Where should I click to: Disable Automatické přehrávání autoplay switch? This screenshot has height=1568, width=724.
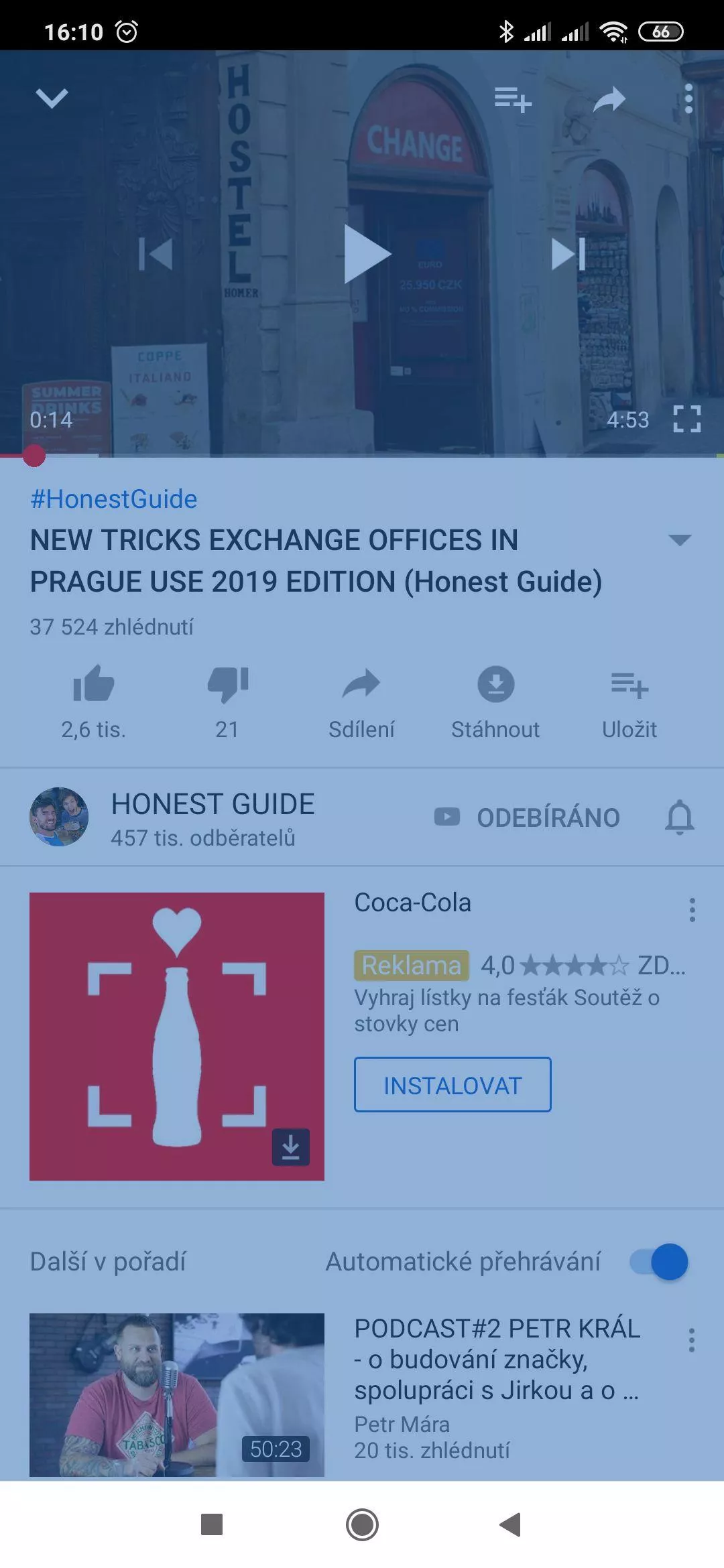(x=659, y=1262)
